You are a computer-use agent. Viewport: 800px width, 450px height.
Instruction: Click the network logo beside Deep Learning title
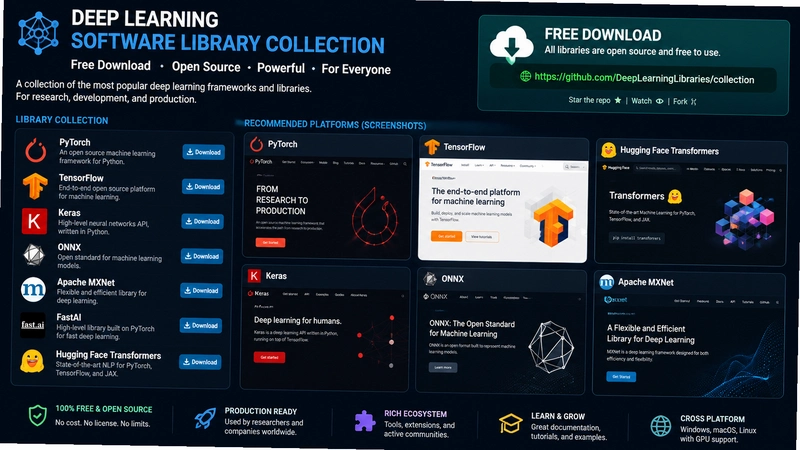click(x=38, y=33)
